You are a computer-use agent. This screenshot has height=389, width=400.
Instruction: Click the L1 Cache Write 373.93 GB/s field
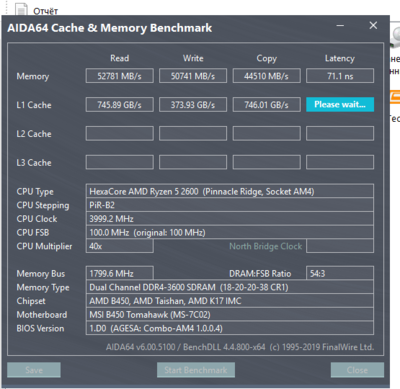(x=193, y=105)
